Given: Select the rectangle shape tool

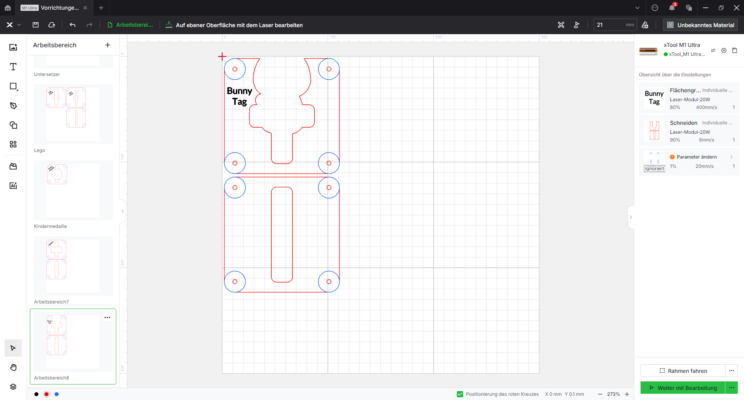Looking at the screenshot, I should click(13, 86).
